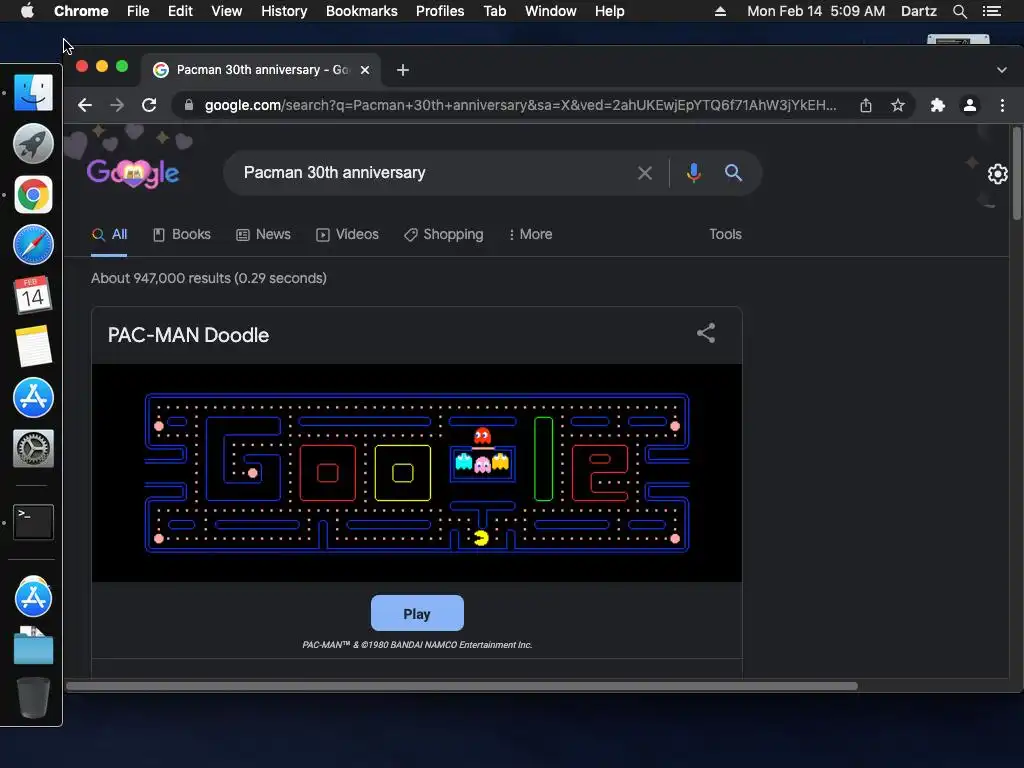Open Terminal from the dock
1024x768 pixels.
tap(33, 521)
